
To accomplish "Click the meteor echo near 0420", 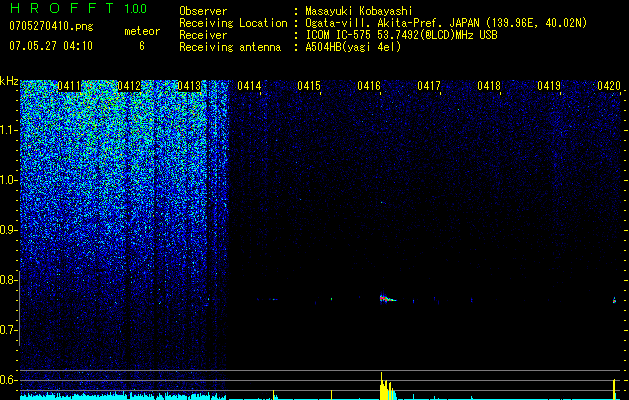I will (x=614, y=300).
